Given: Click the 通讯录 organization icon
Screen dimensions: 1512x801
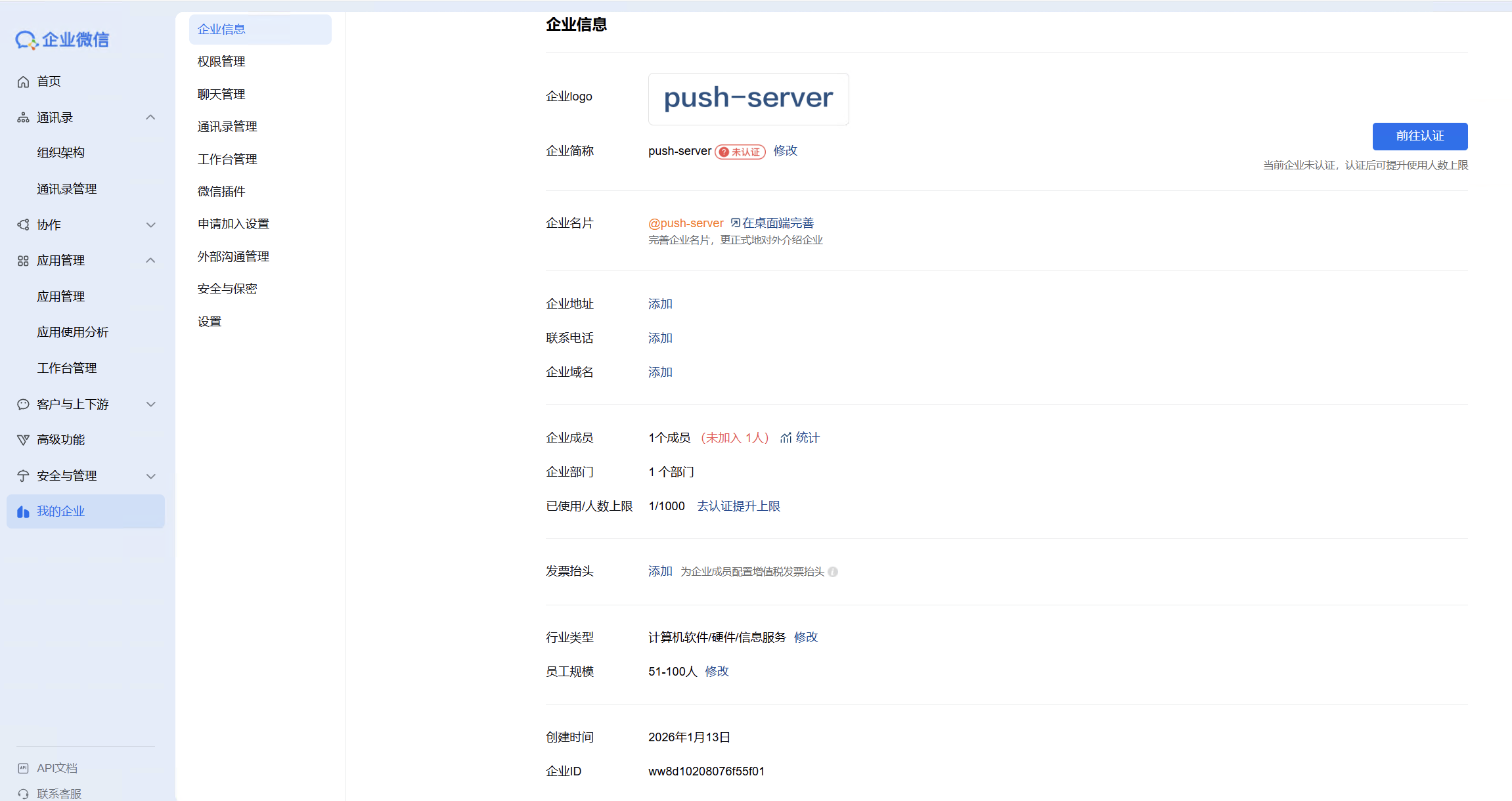Looking at the screenshot, I should pyautogui.click(x=23, y=118).
